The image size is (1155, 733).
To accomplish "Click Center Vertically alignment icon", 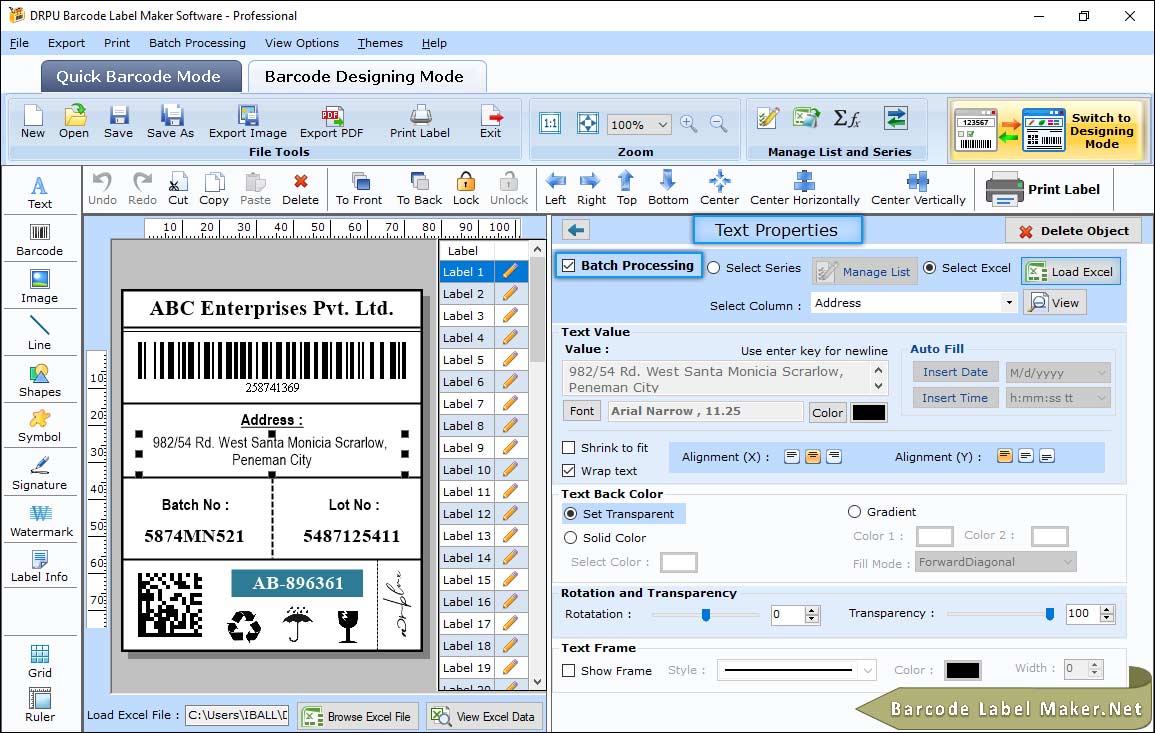I will click(x=918, y=189).
